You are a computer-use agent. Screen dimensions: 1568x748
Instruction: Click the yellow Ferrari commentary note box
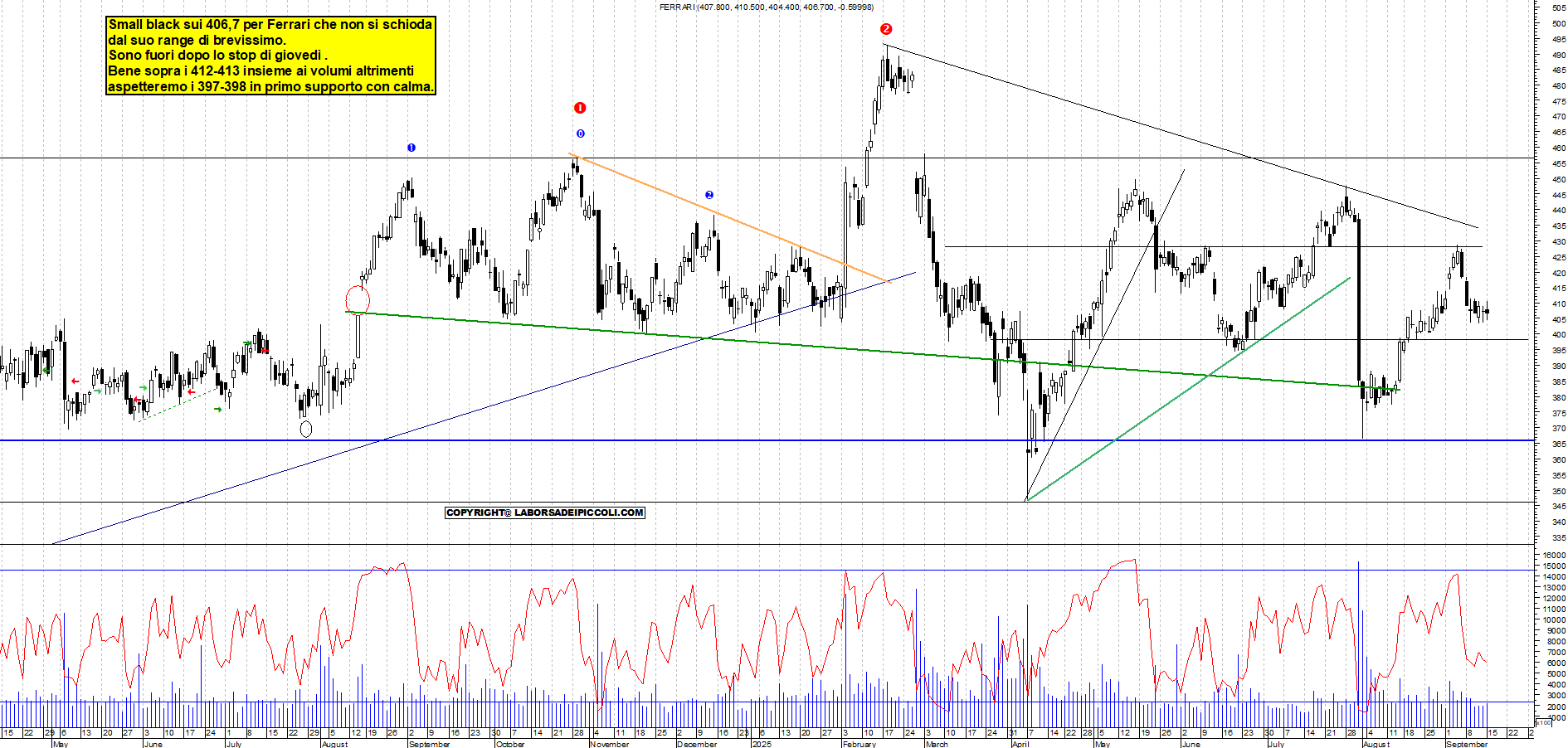pos(270,56)
